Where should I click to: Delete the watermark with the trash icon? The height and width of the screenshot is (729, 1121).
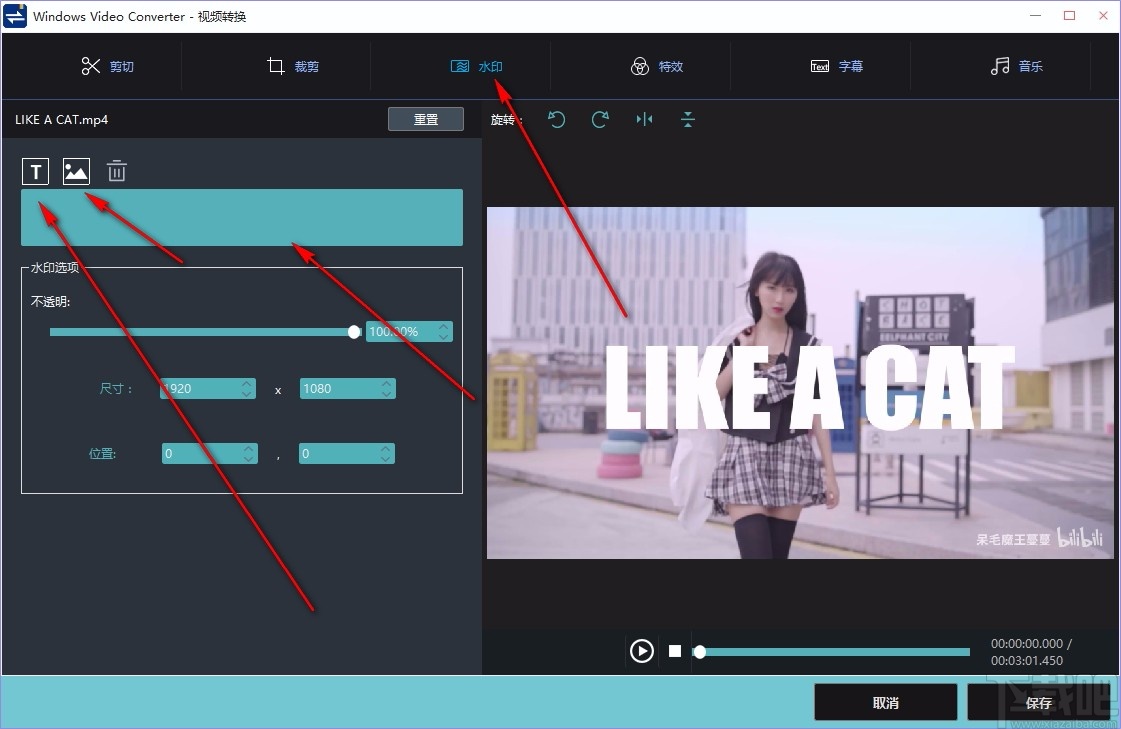116,171
